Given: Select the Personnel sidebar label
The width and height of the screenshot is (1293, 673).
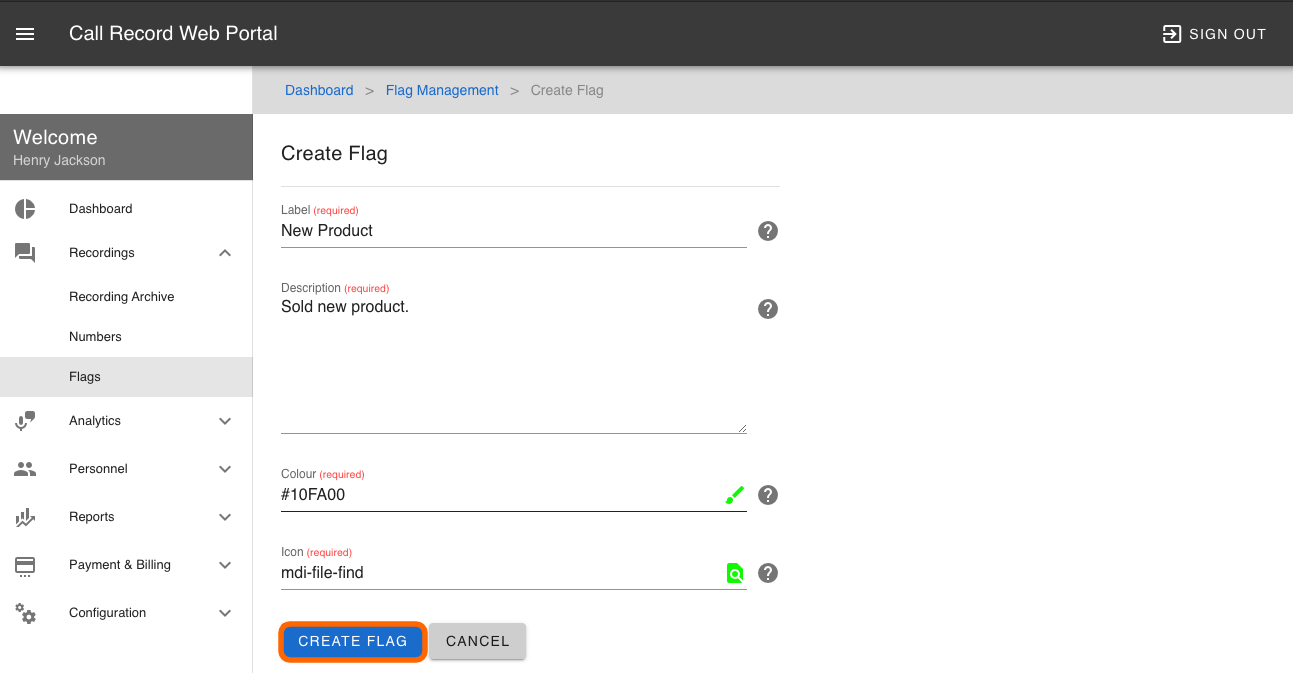Looking at the screenshot, I should tap(98, 469).
